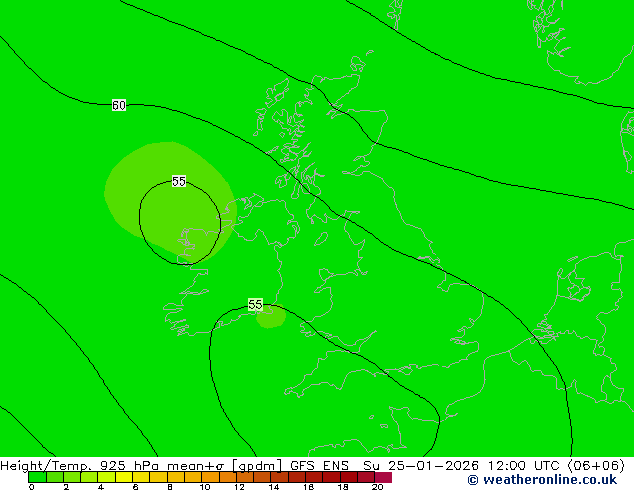Click the '(06+06)' forecast run text
Screen dimensions: 634x490
(x=596, y=466)
